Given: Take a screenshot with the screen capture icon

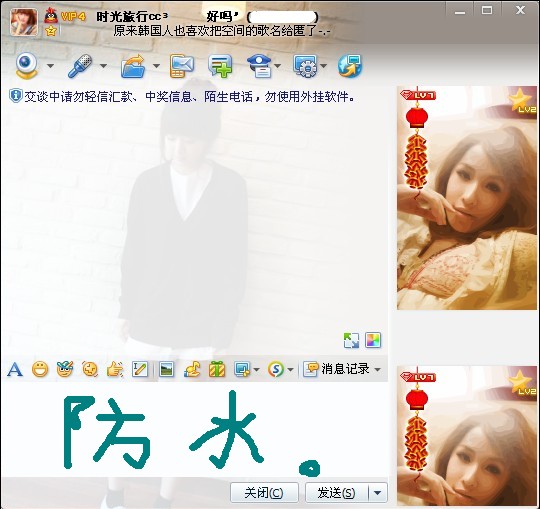Looking at the screenshot, I should (x=242, y=370).
